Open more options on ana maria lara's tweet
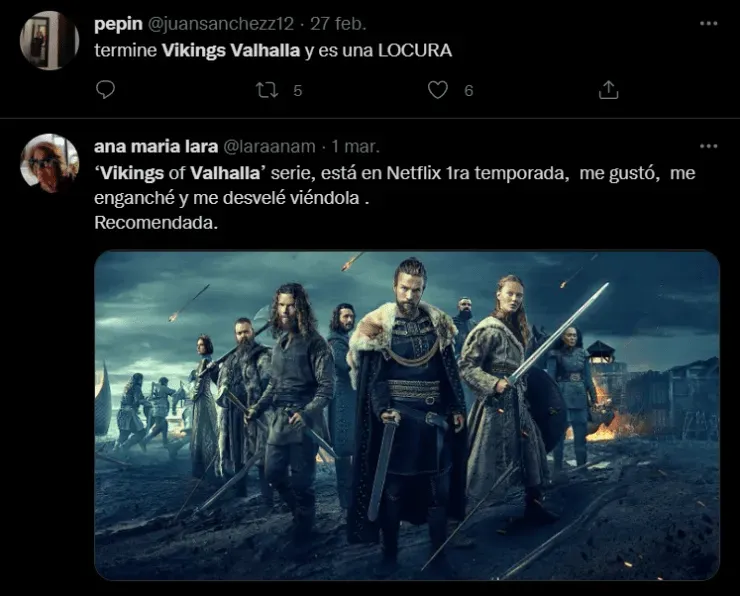Image resolution: width=740 pixels, height=596 pixels. (x=708, y=146)
